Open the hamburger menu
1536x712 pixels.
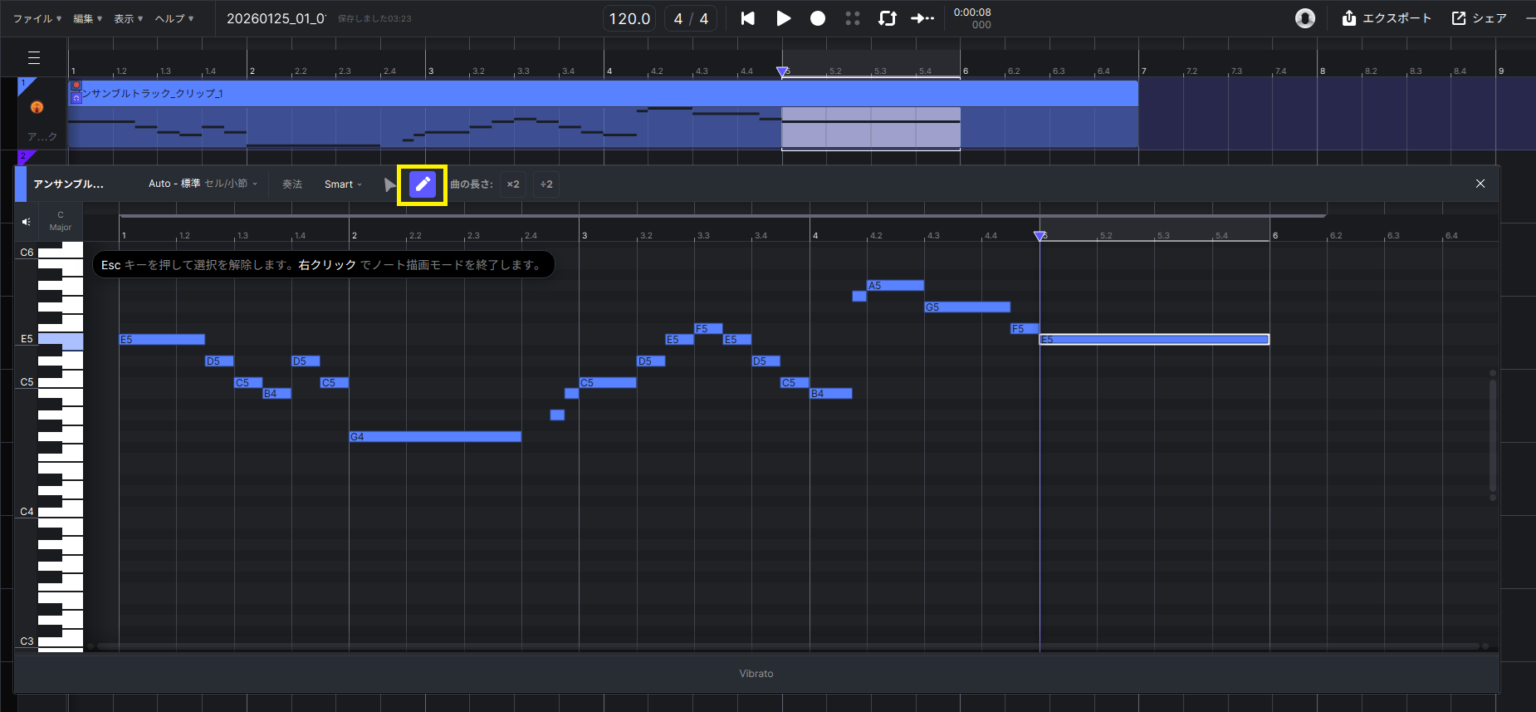coord(34,57)
